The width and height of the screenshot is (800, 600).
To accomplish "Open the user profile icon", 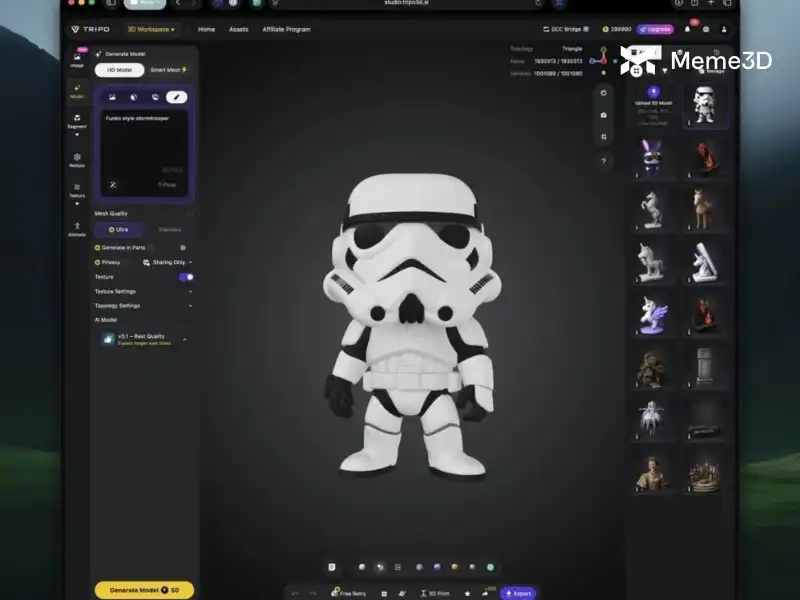I will coord(724,29).
